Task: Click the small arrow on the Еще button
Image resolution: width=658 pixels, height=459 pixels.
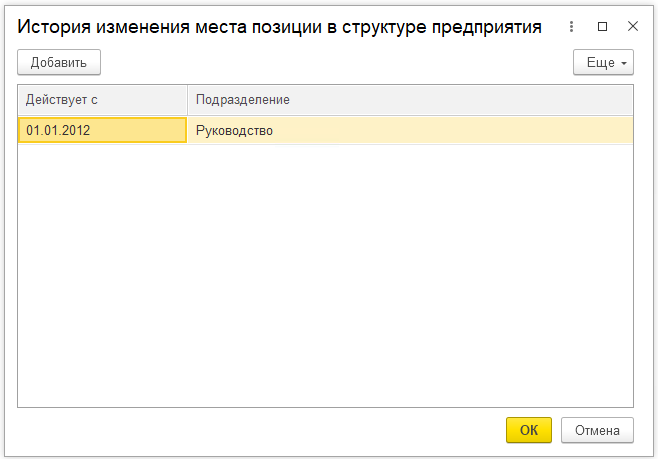Action: click(625, 63)
